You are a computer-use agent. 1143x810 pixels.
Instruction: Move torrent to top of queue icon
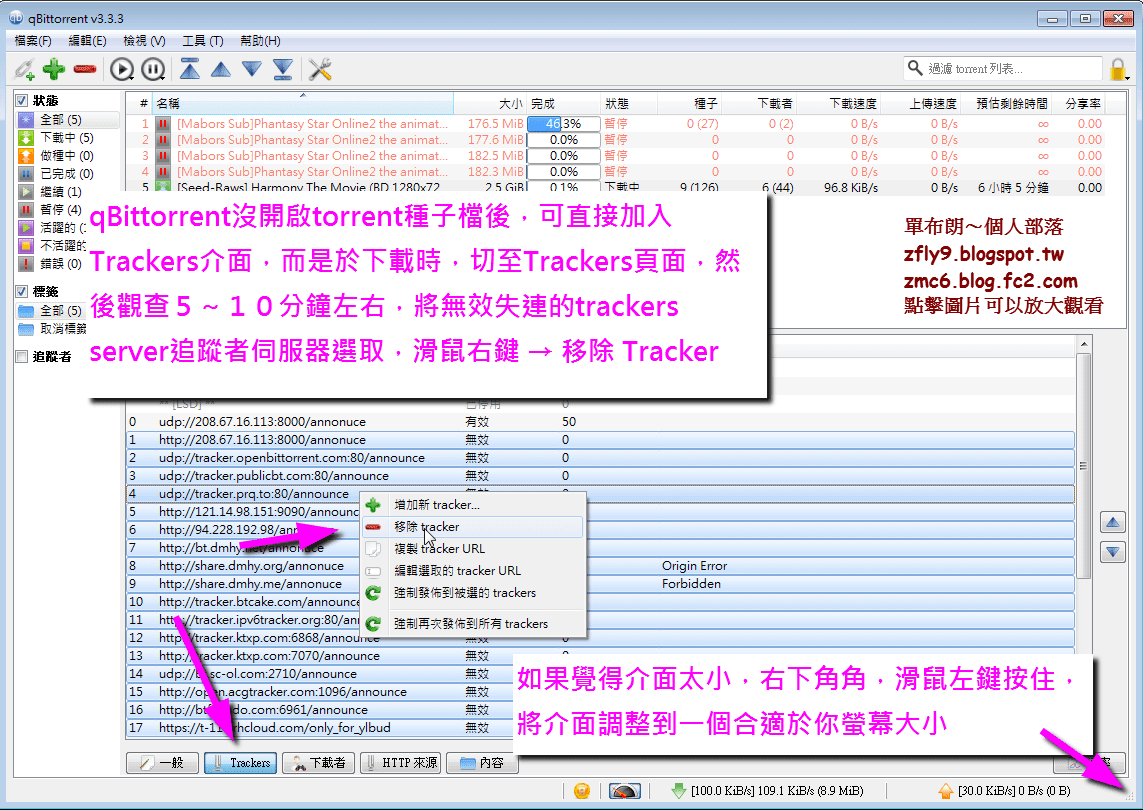coord(190,69)
